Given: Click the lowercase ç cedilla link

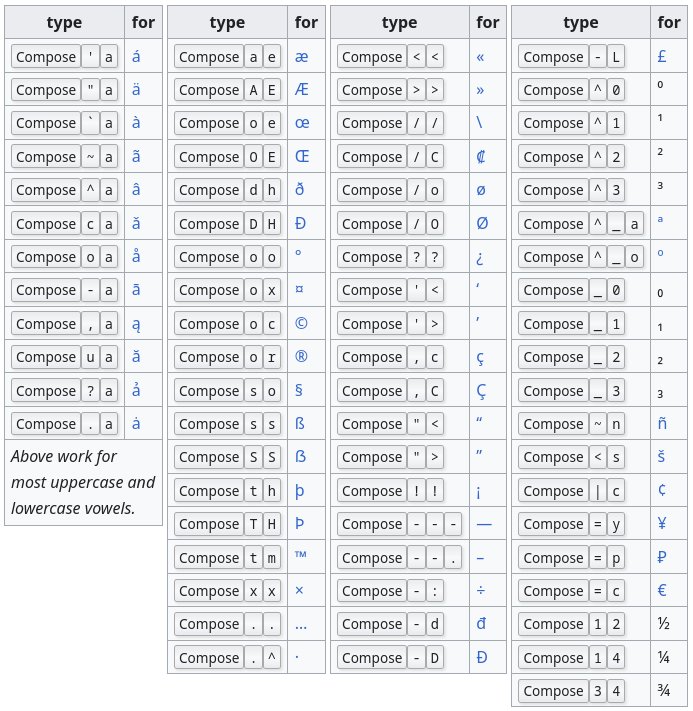Looking at the screenshot, I should click(481, 357).
